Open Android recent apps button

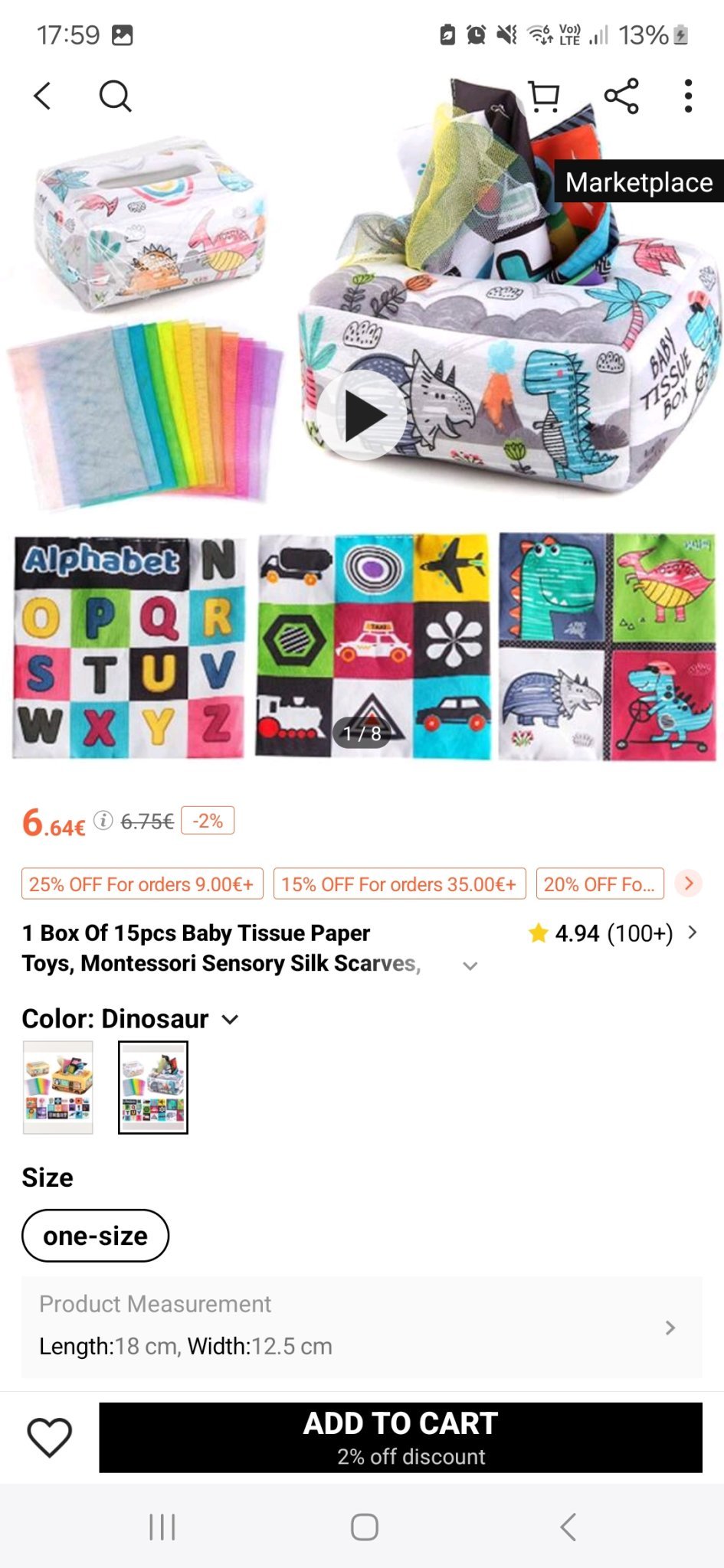pyautogui.click(x=162, y=1527)
